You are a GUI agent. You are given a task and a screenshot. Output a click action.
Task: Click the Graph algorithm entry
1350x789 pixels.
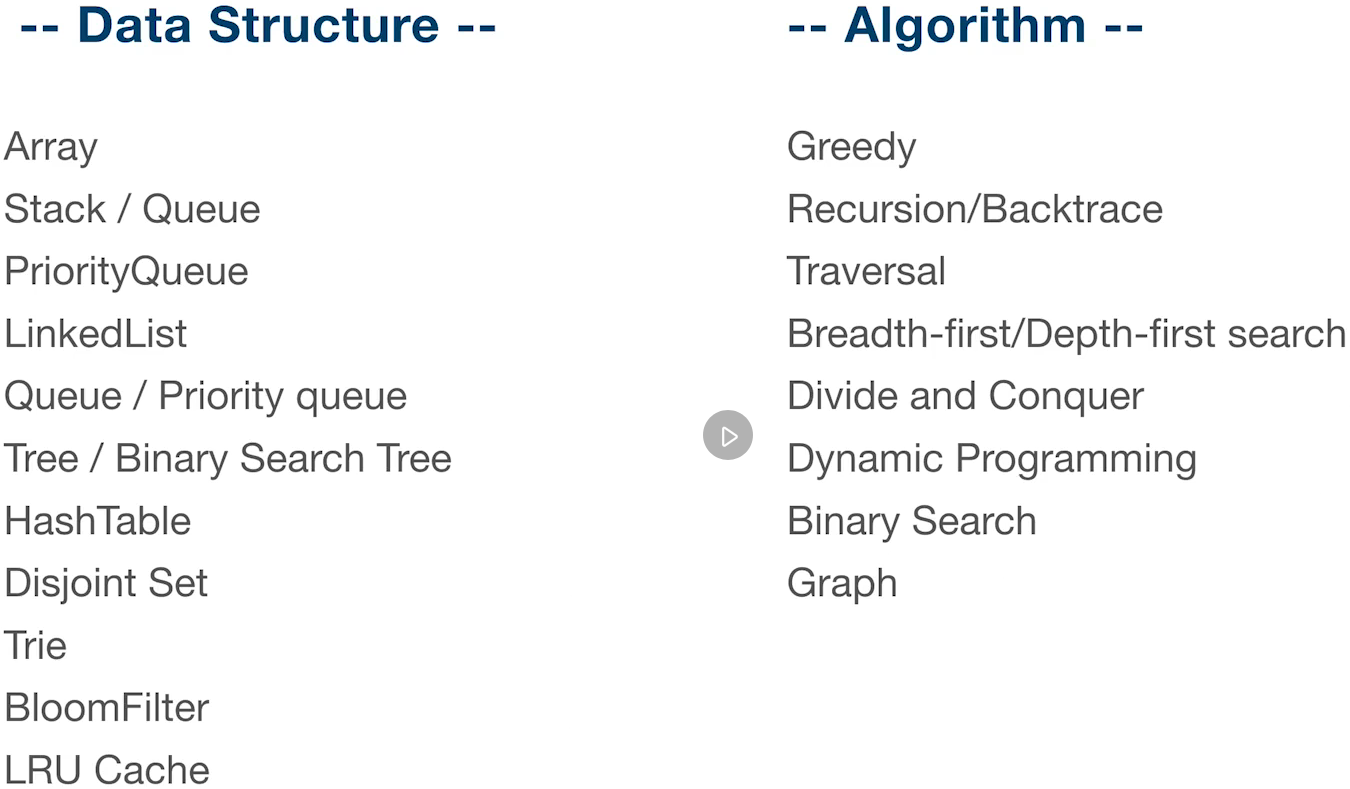pos(842,584)
